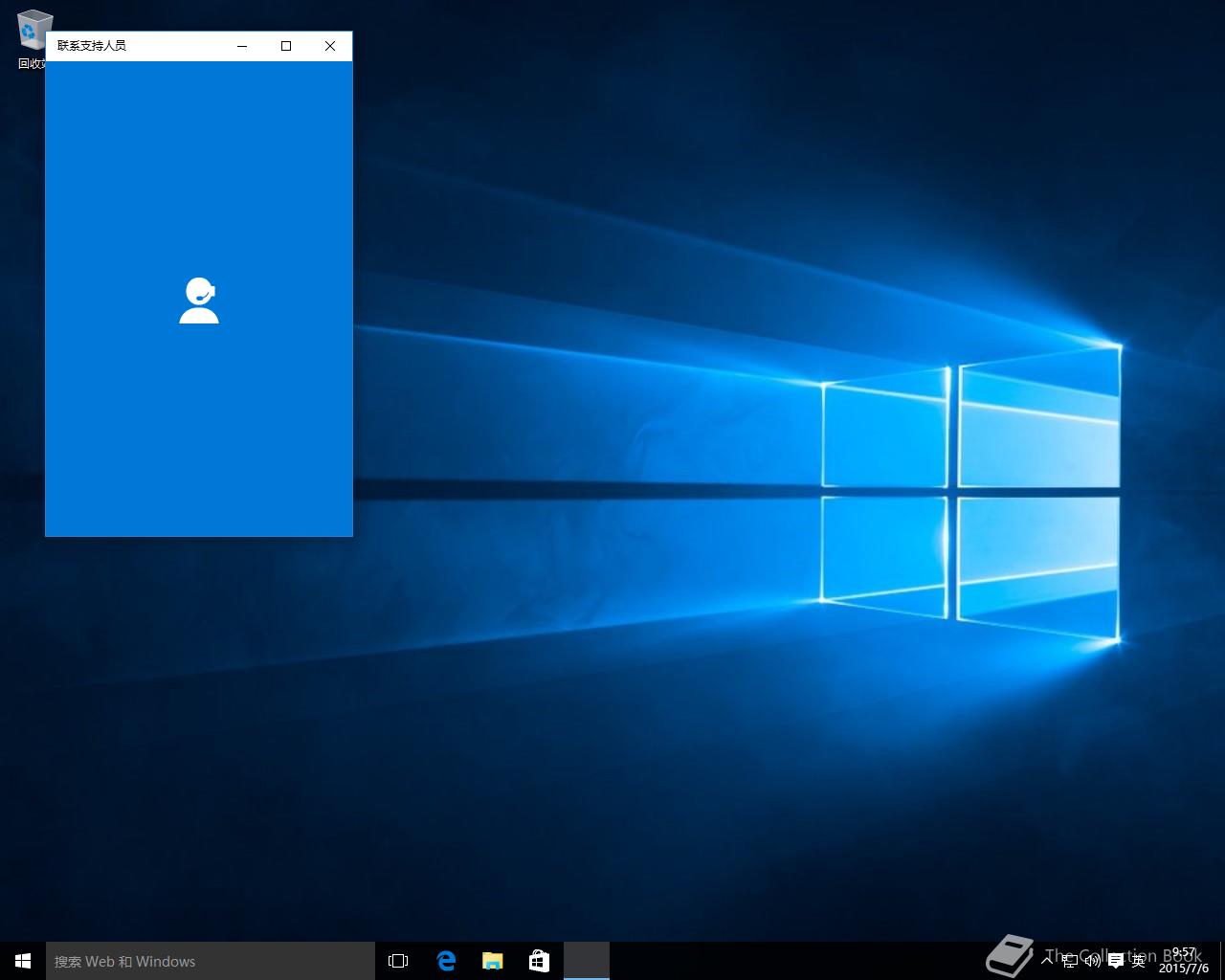Maximize the 联系支持人员 window
This screenshot has width=1225, height=980.
point(286,46)
